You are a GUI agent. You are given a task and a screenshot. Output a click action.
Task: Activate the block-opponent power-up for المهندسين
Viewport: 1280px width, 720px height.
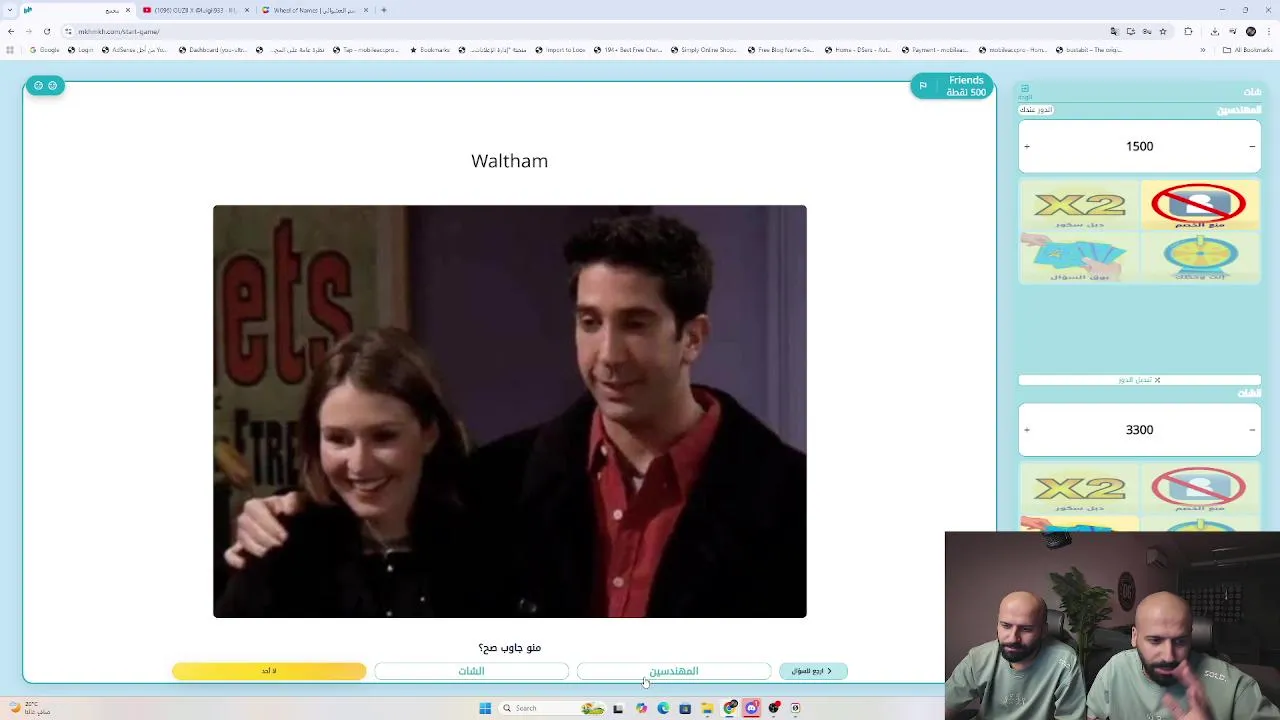pyautogui.click(x=1199, y=206)
